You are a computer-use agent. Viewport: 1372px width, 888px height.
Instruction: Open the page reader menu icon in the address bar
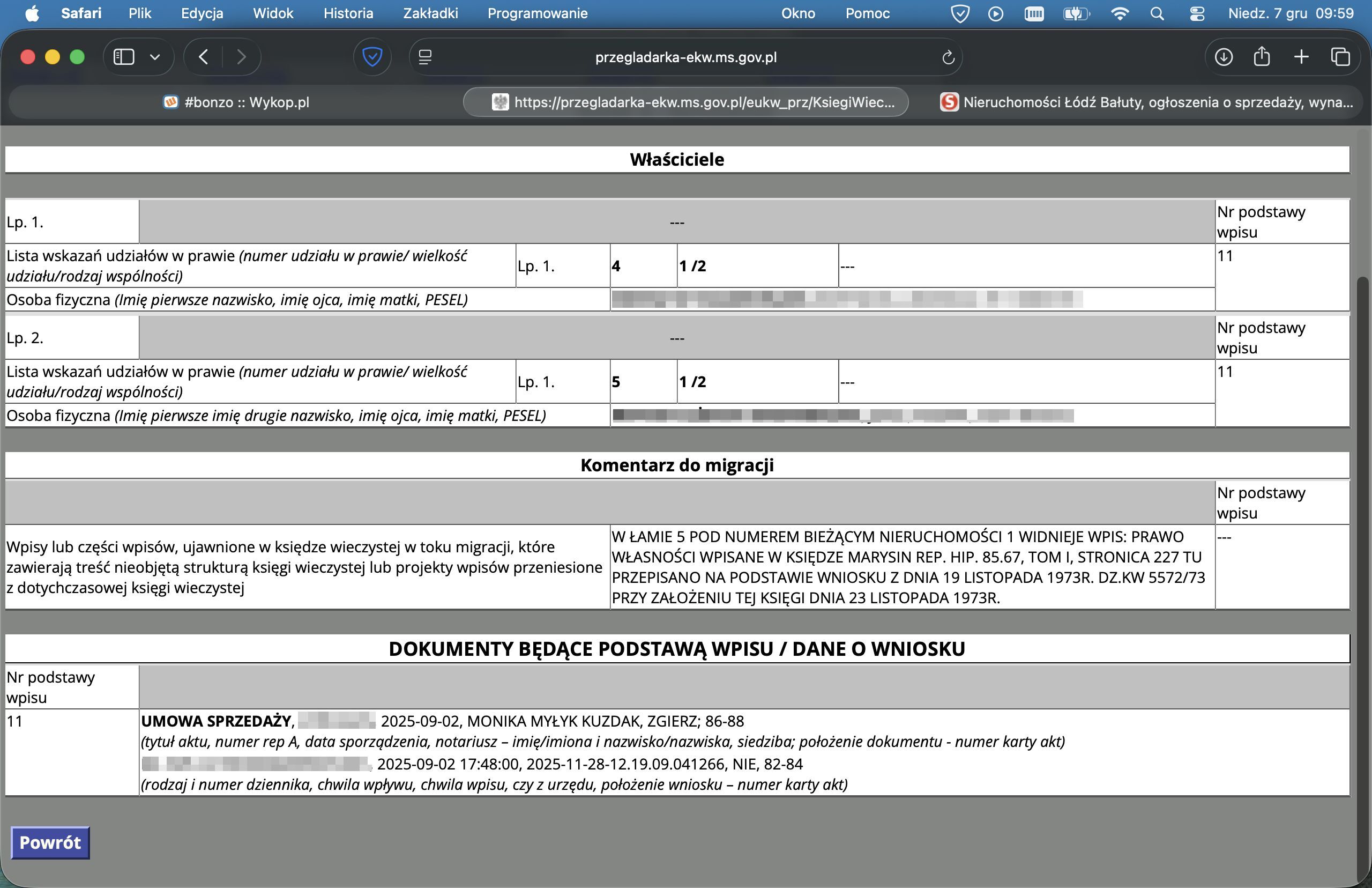pos(425,57)
